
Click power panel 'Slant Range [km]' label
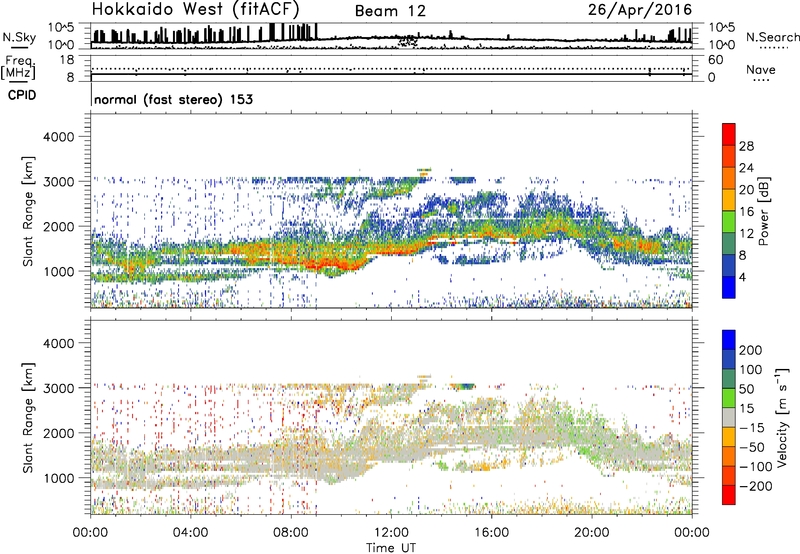pyautogui.click(x=28, y=211)
